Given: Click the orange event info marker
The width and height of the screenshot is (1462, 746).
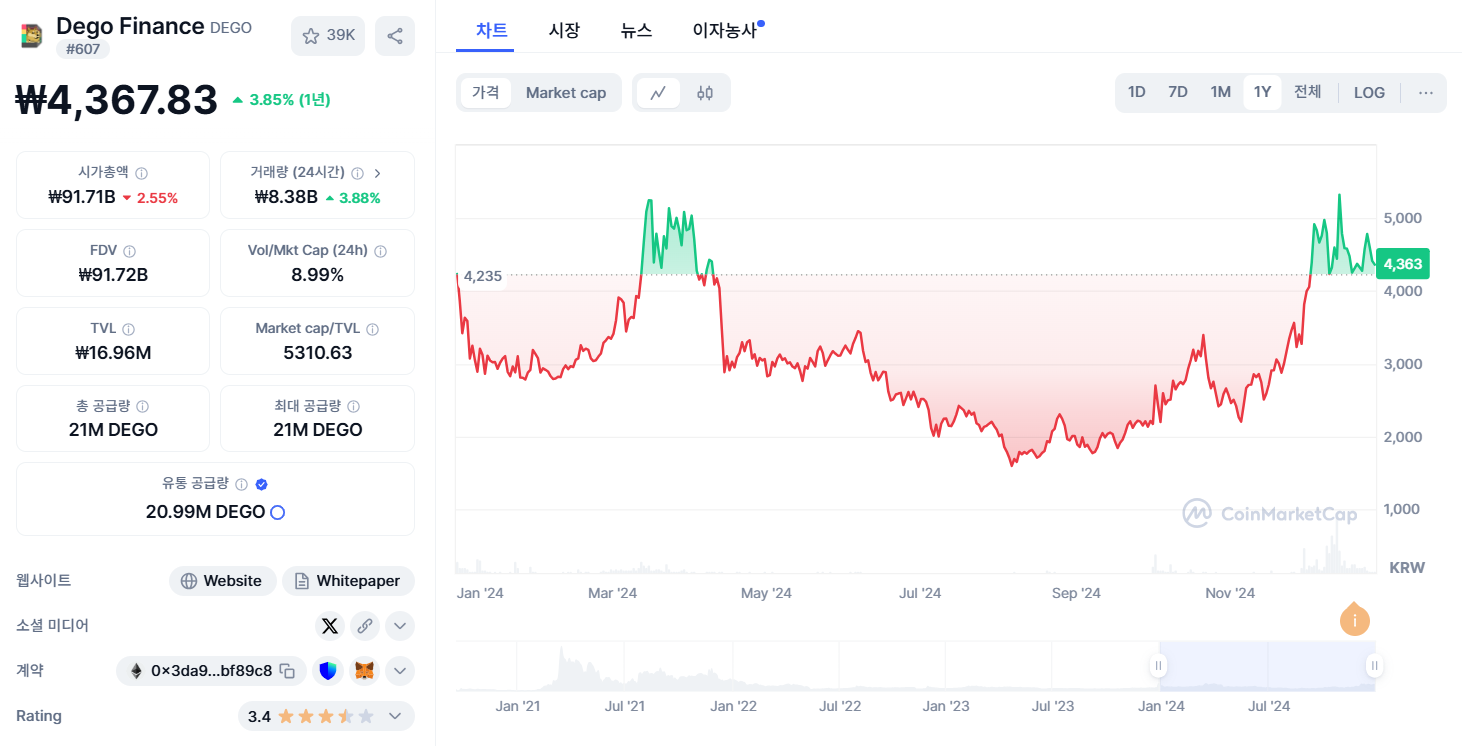Looking at the screenshot, I should tap(1355, 620).
